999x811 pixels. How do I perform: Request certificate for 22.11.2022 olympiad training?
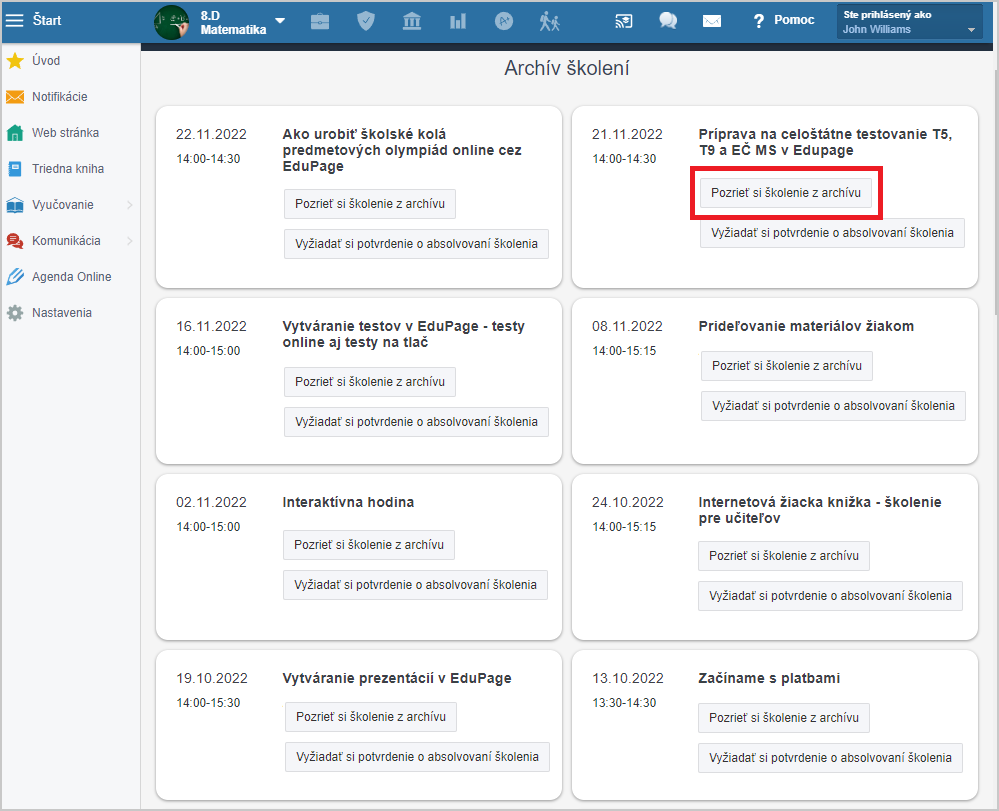pyautogui.click(x=416, y=244)
